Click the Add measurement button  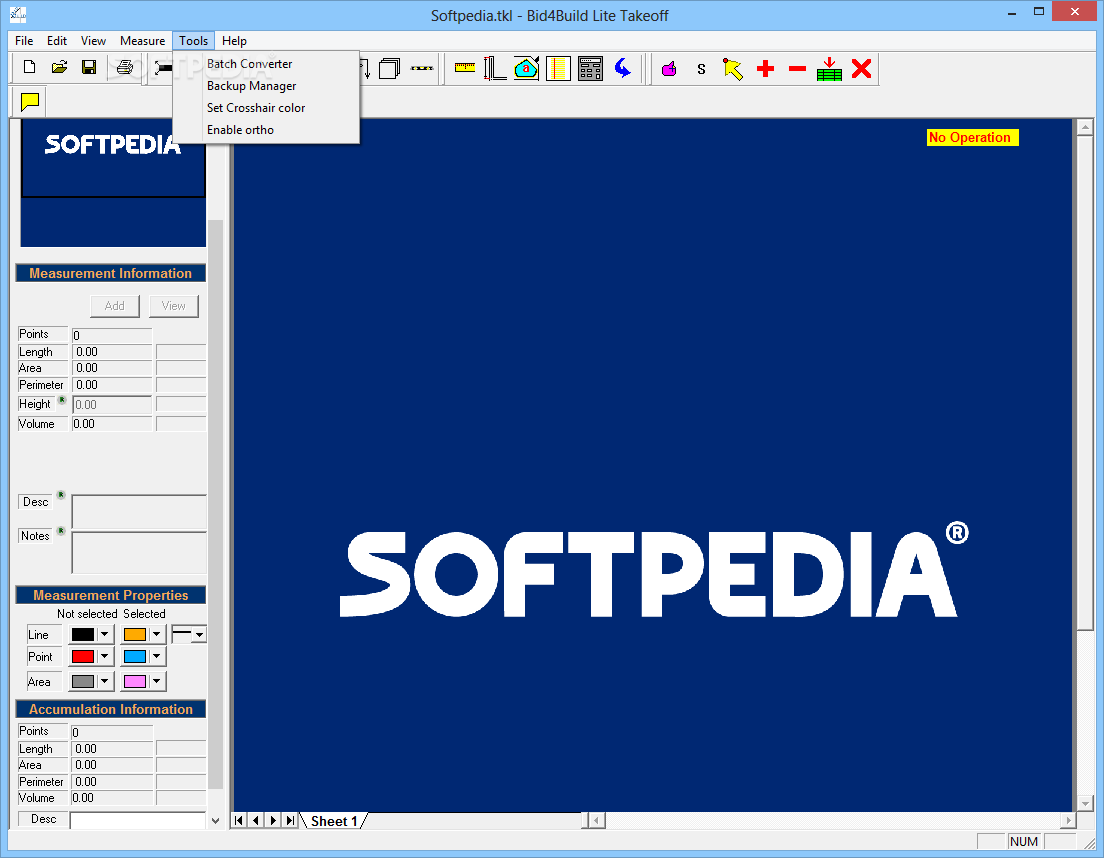click(115, 305)
